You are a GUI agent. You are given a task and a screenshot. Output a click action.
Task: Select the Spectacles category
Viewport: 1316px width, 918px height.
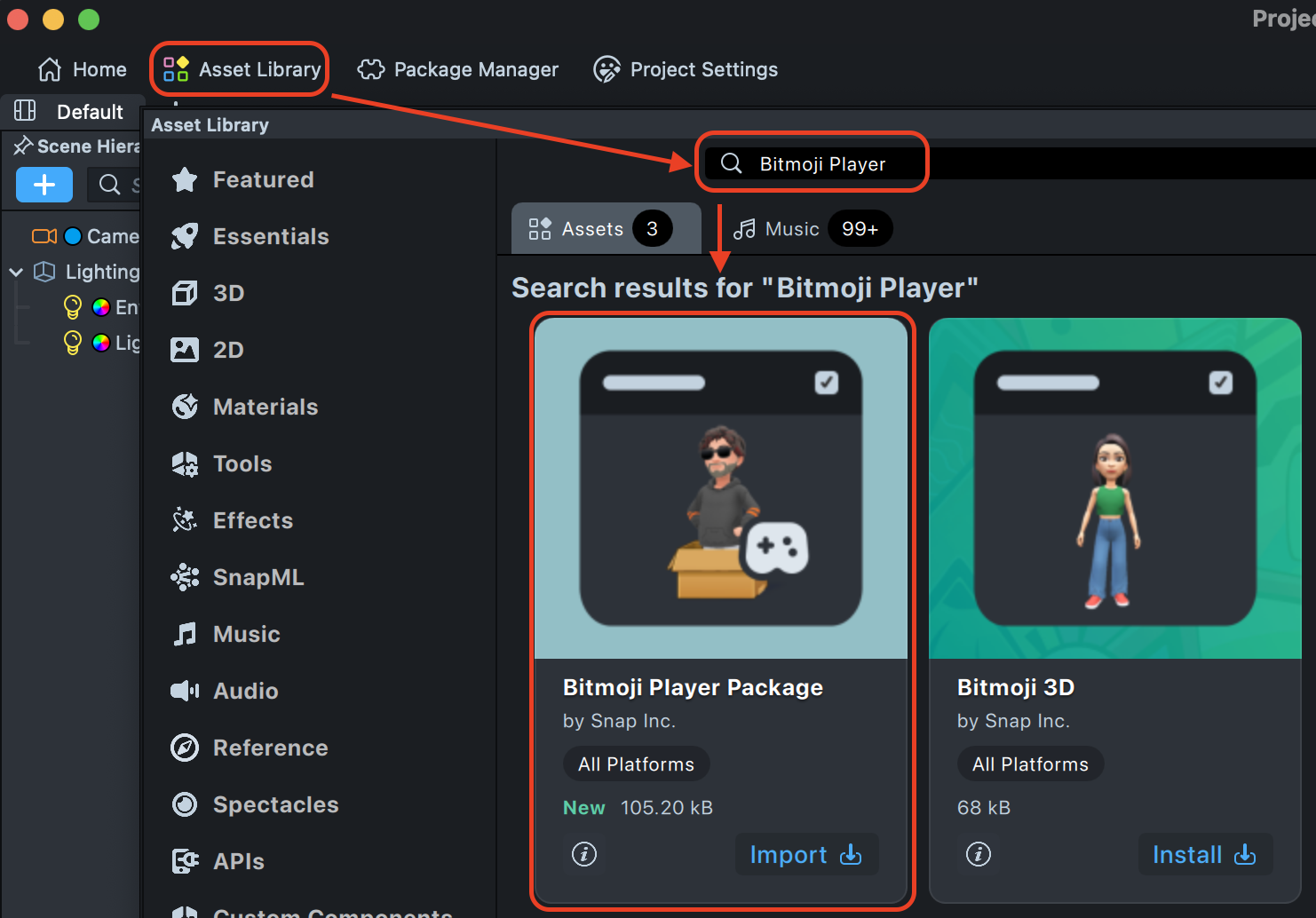[274, 804]
